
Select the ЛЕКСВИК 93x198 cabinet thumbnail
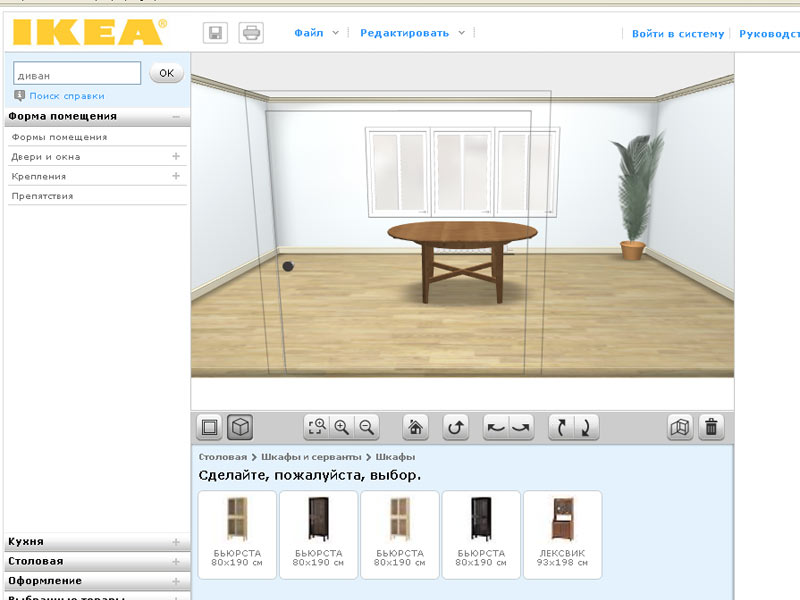(x=562, y=534)
